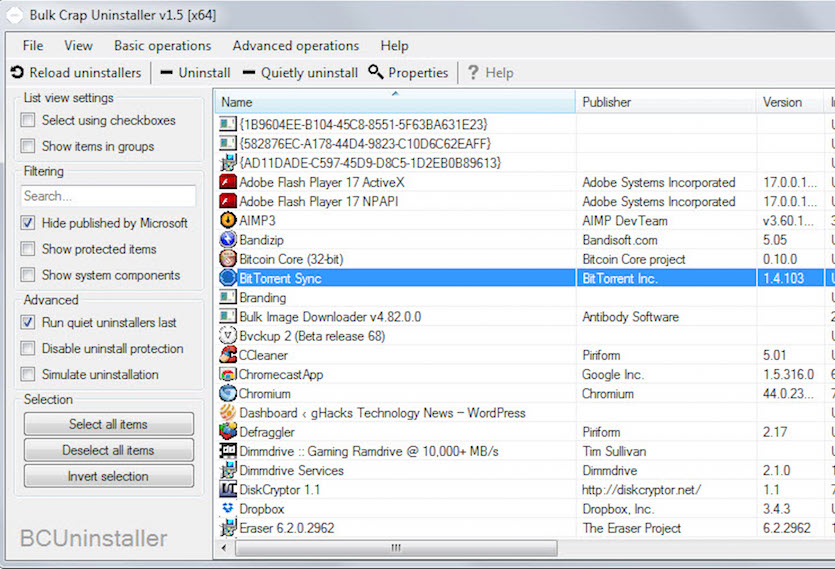The image size is (835, 569).
Task: Click 'Antibody Software' publisher cell
Action: [631, 316]
